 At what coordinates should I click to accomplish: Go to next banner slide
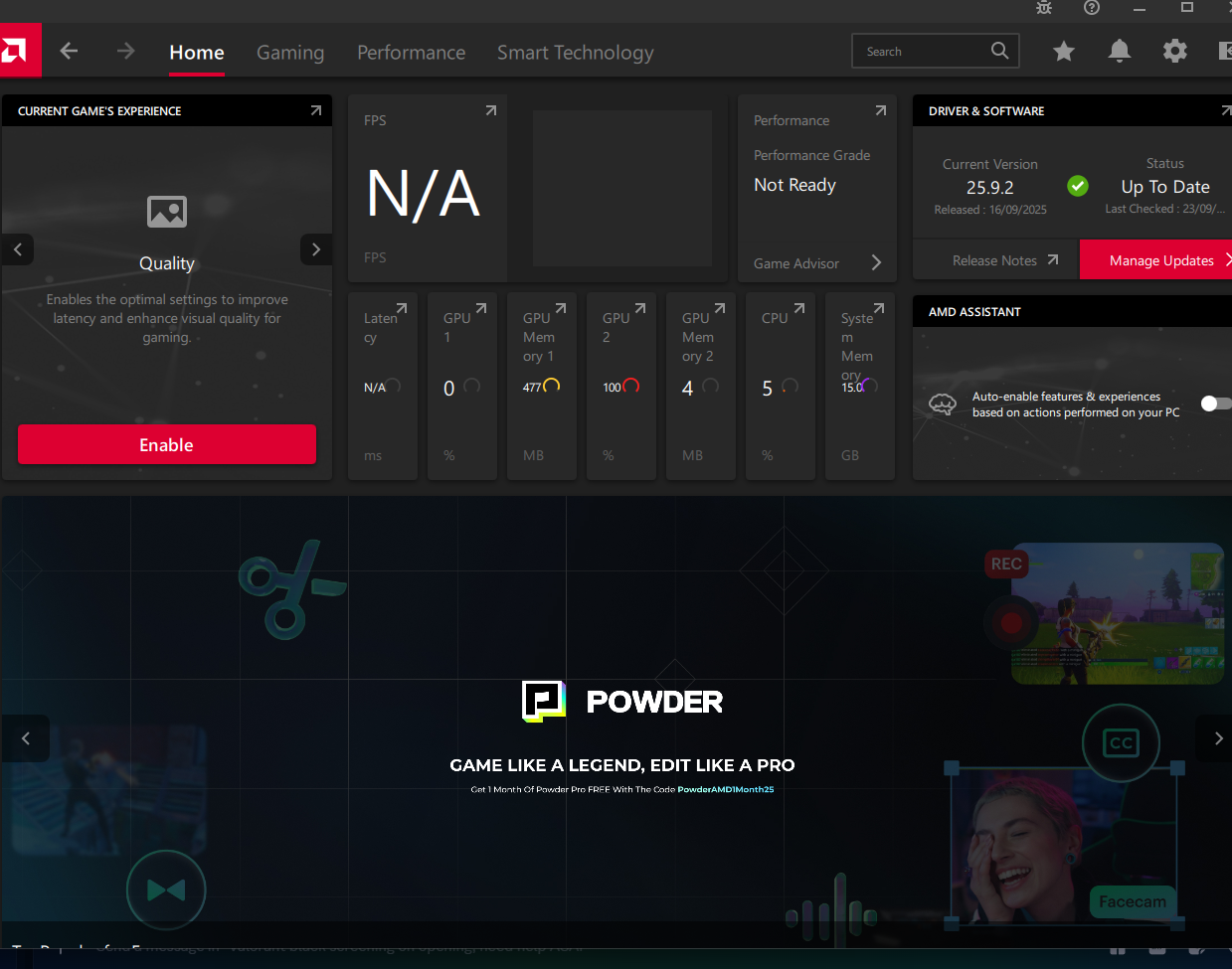[x=1217, y=738]
